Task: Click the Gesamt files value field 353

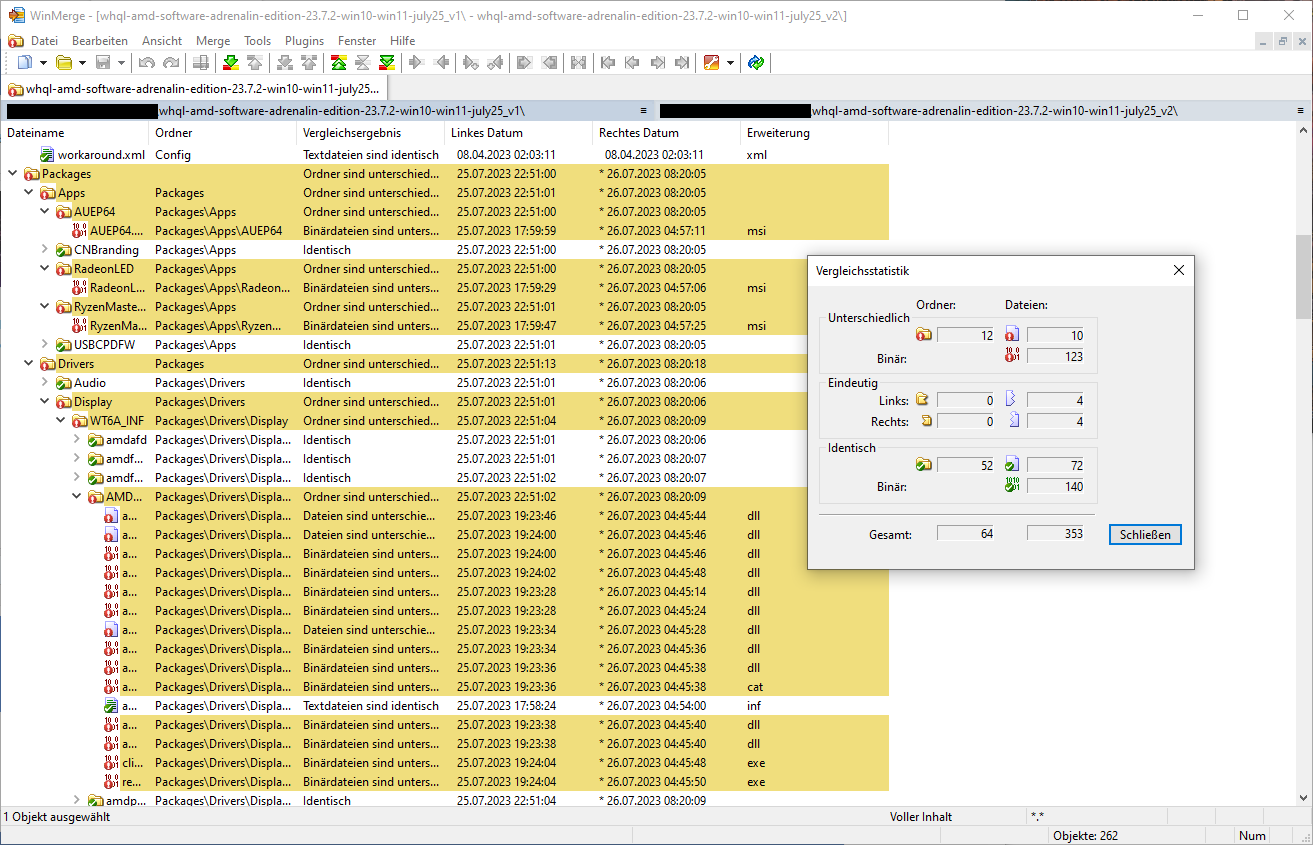Action: pyautogui.click(x=1055, y=534)
